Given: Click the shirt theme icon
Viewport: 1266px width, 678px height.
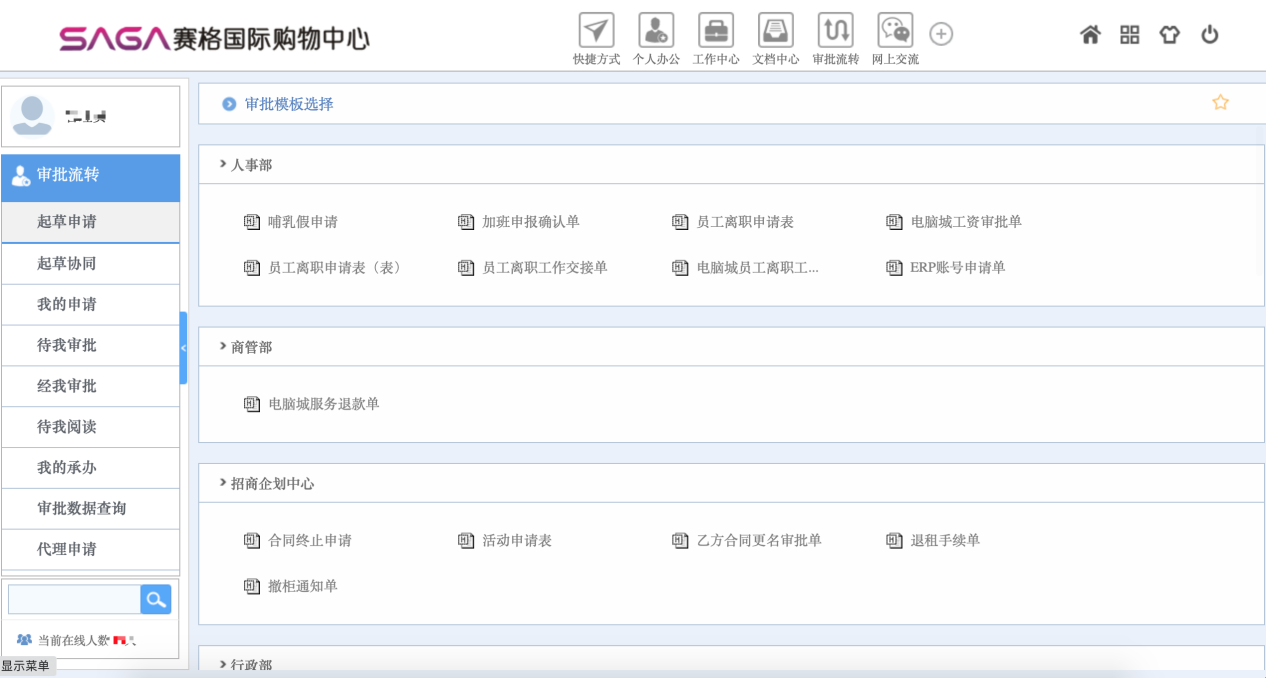Looking at the screenshot, I should (x=1169, y=34).
